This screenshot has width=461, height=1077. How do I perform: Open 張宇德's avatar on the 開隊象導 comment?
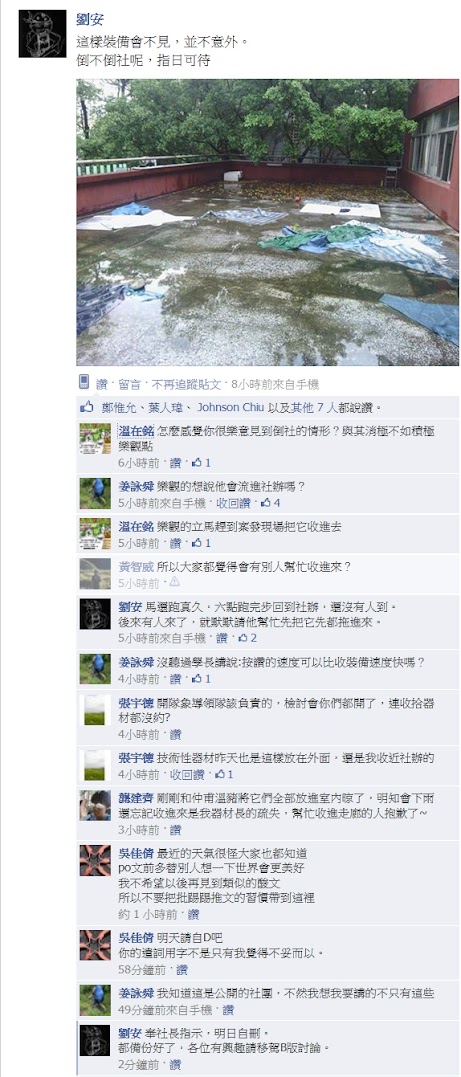pyautogui.click(x=95, y=710)
